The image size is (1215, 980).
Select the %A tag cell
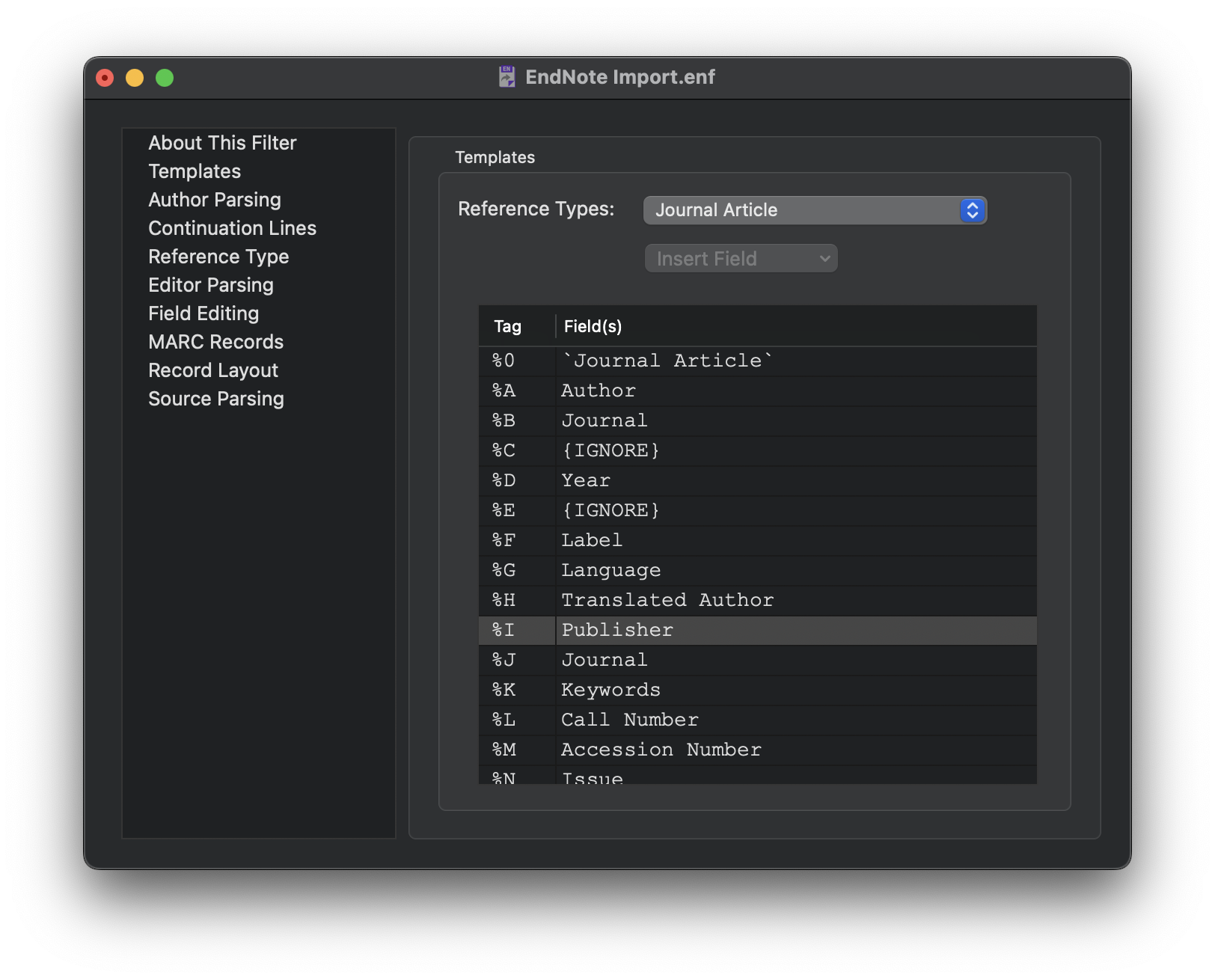click(517, 391)
